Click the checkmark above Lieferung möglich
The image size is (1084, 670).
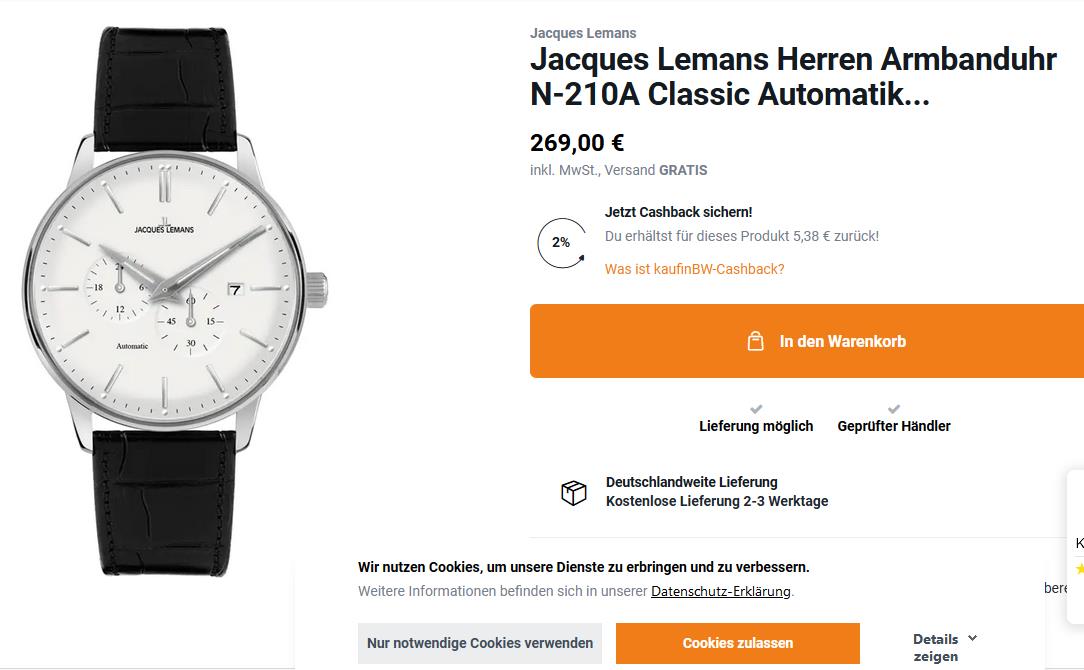756,409
